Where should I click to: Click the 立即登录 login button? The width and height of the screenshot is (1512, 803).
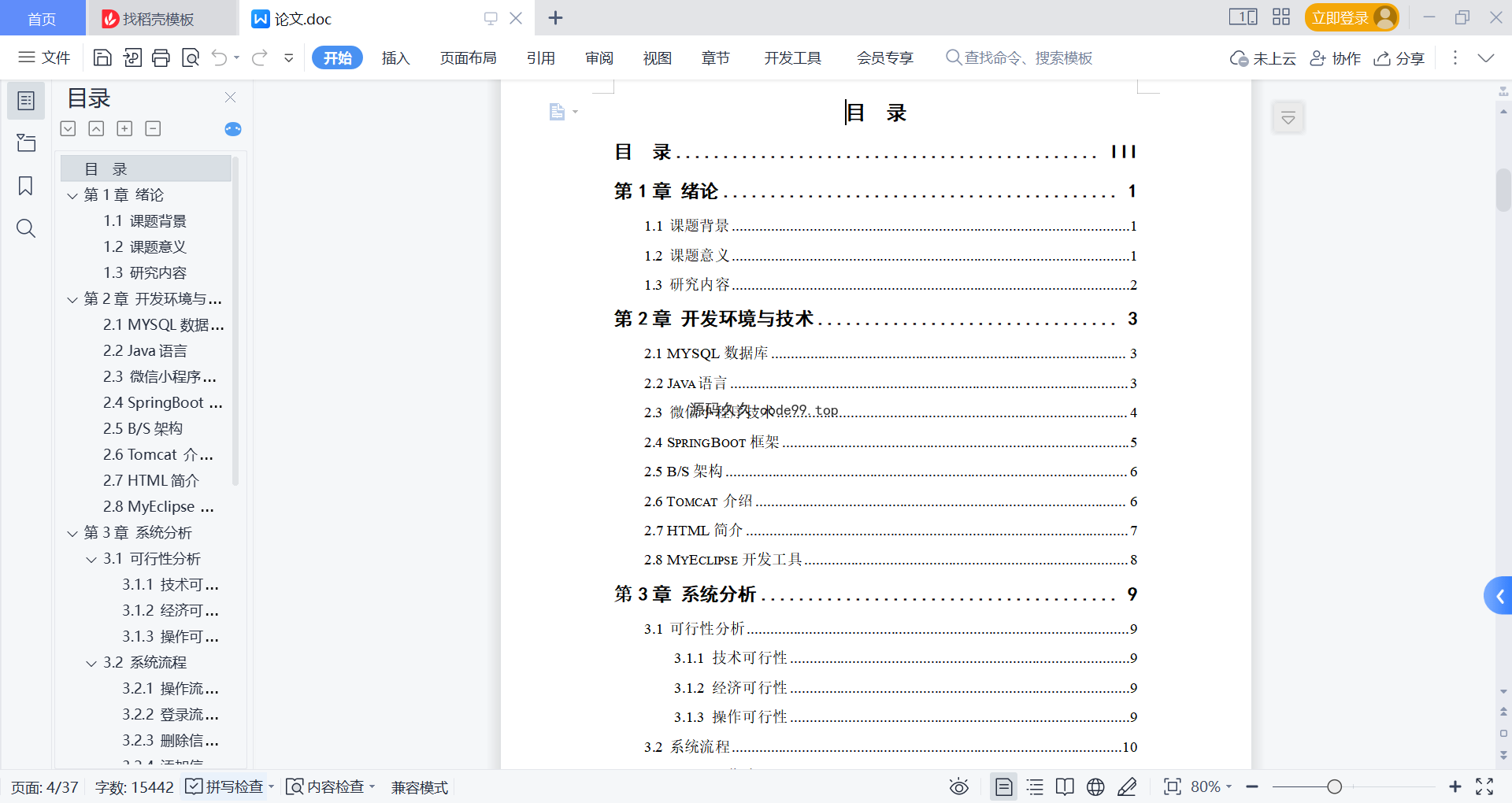pos(1351,17)
